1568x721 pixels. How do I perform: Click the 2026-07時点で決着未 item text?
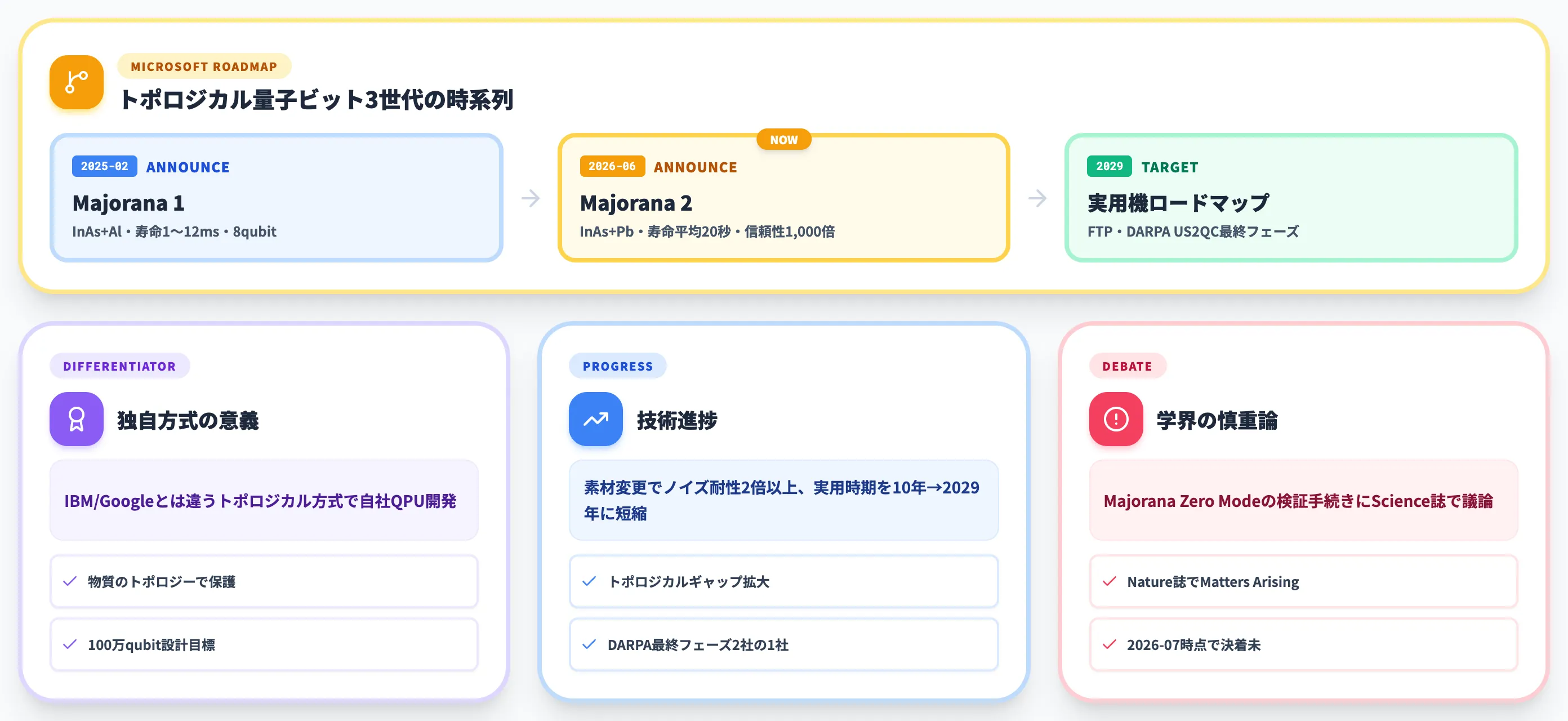tap(1193, 644)
